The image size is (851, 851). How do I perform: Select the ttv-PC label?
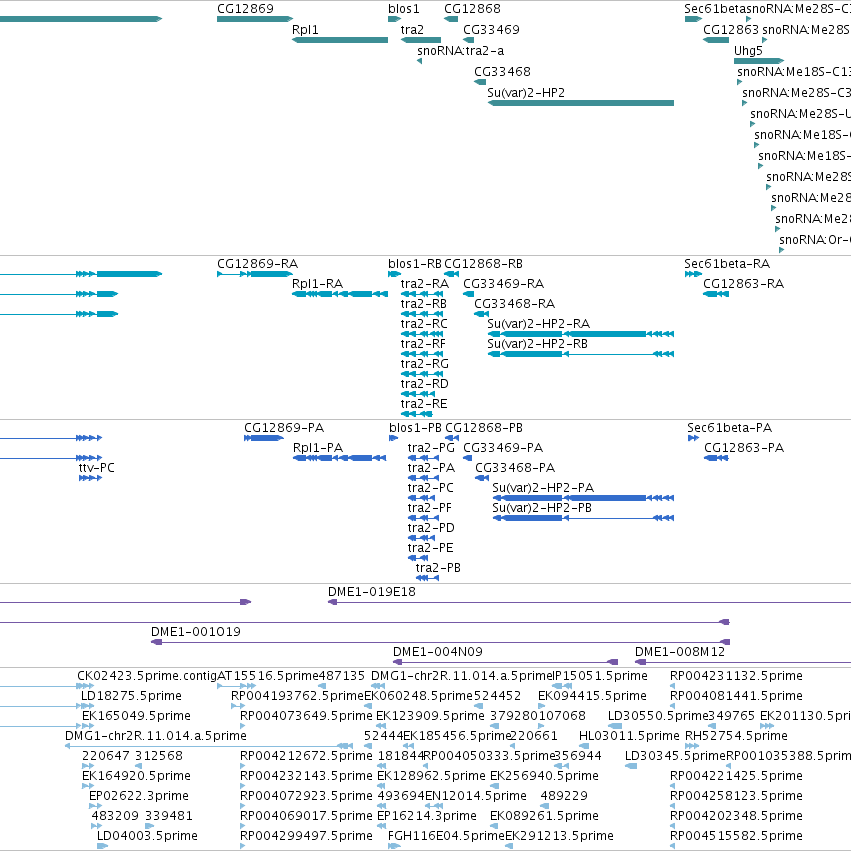click(97, 468)
